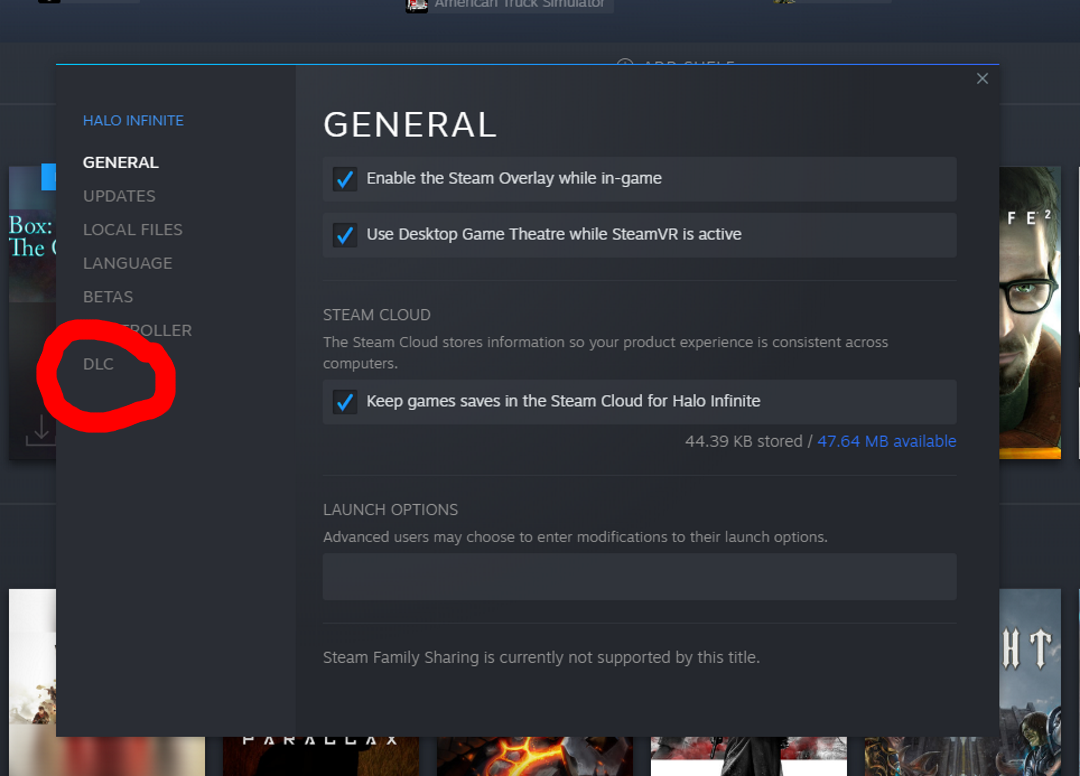The height and width of the screenshot is (776, 1080).
Task: Open the lava-themed game cover thumbnail
Action: click(534, 756)
